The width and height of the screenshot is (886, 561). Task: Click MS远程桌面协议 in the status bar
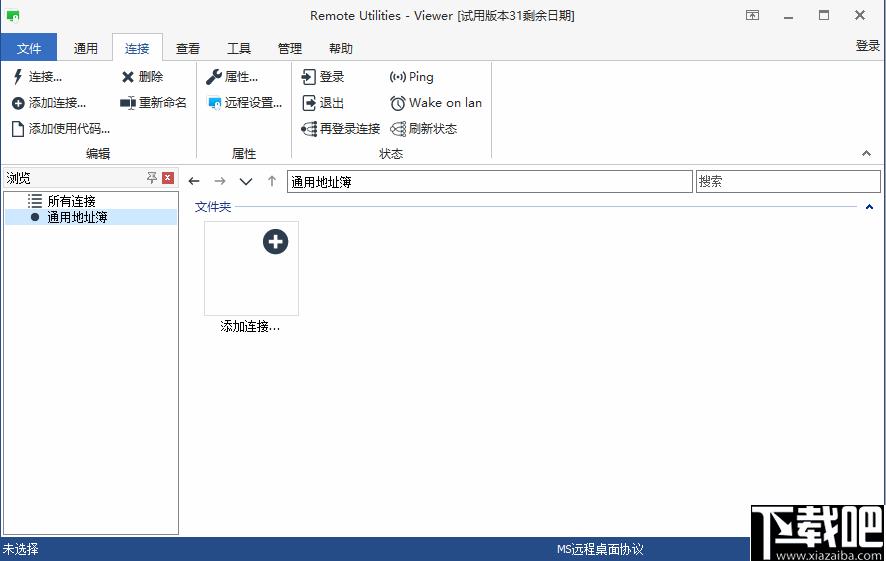point(600,549)
